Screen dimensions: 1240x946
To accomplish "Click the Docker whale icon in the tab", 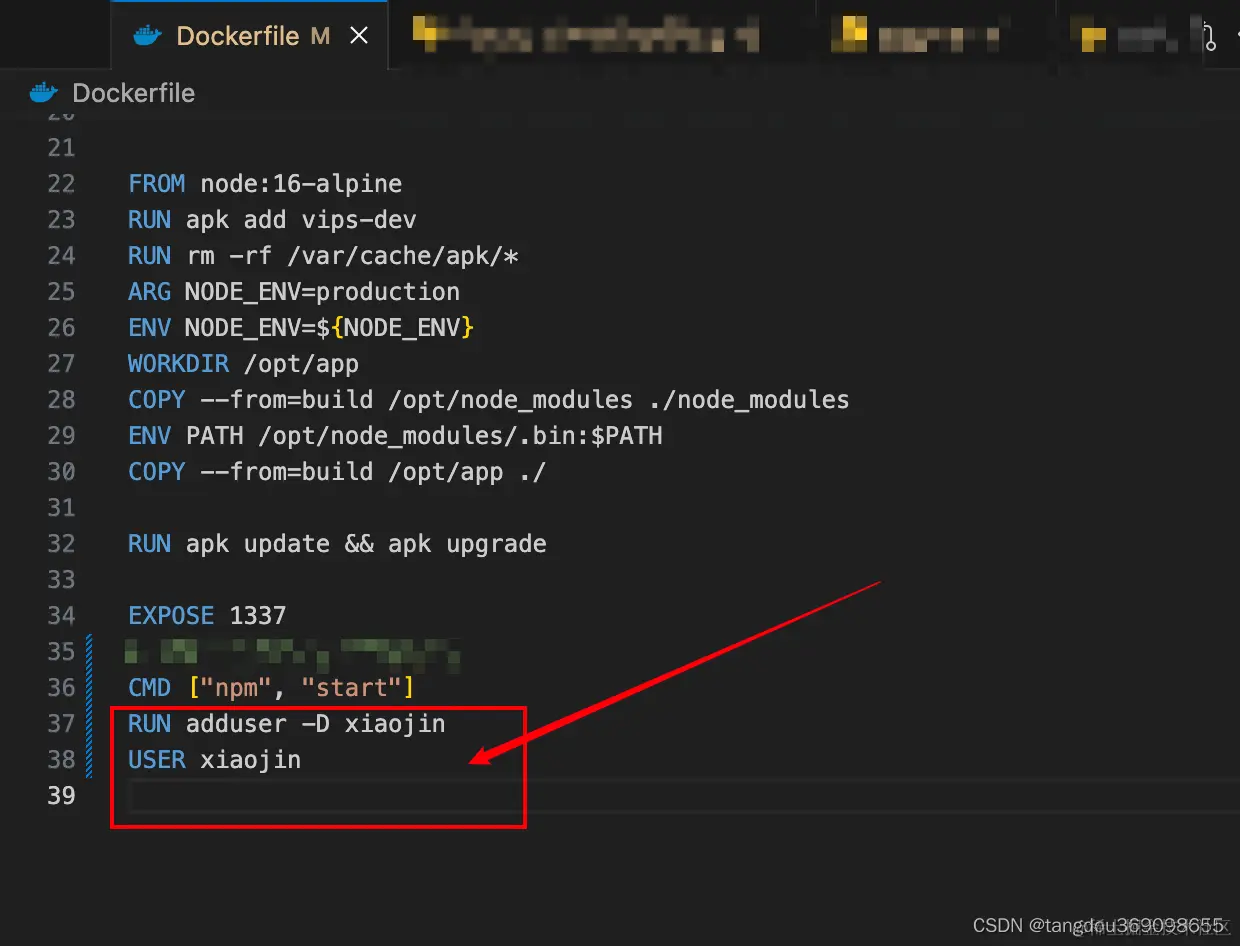I will click(147, 36).
